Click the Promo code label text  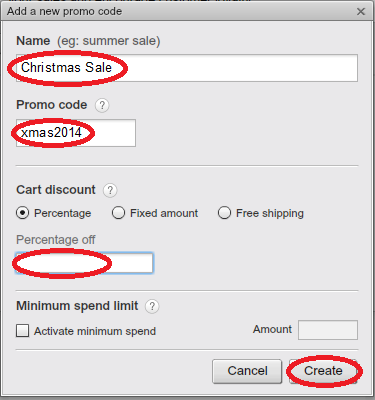click(52, 105)
